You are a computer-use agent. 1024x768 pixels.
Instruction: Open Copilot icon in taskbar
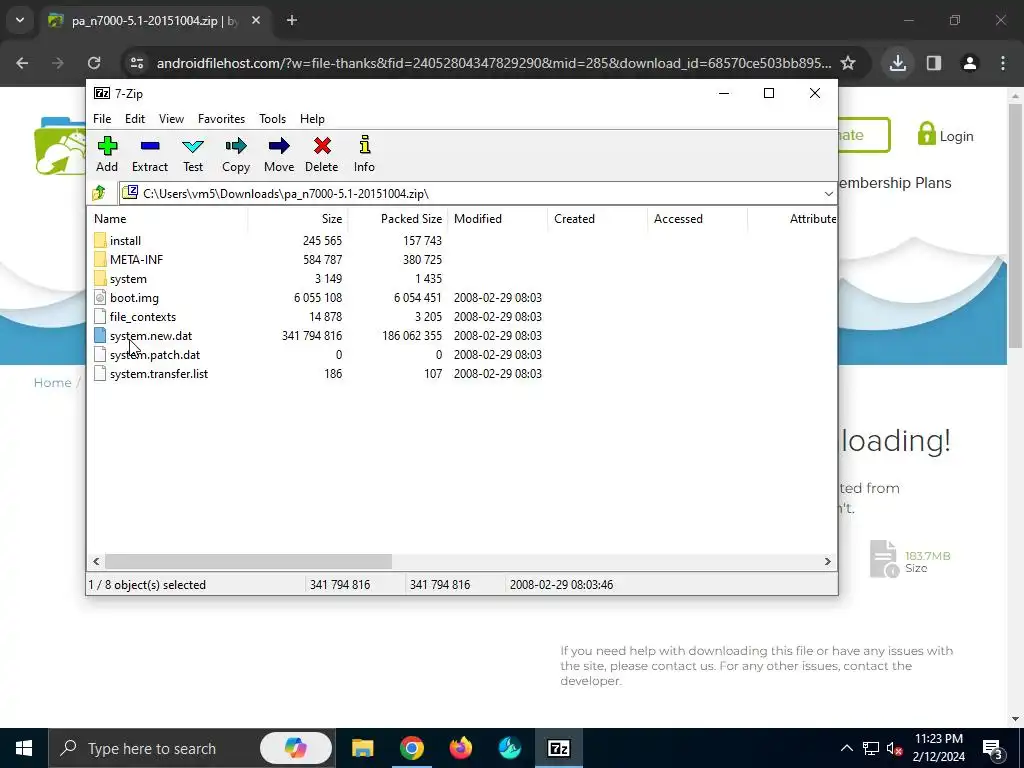point(295,748)
